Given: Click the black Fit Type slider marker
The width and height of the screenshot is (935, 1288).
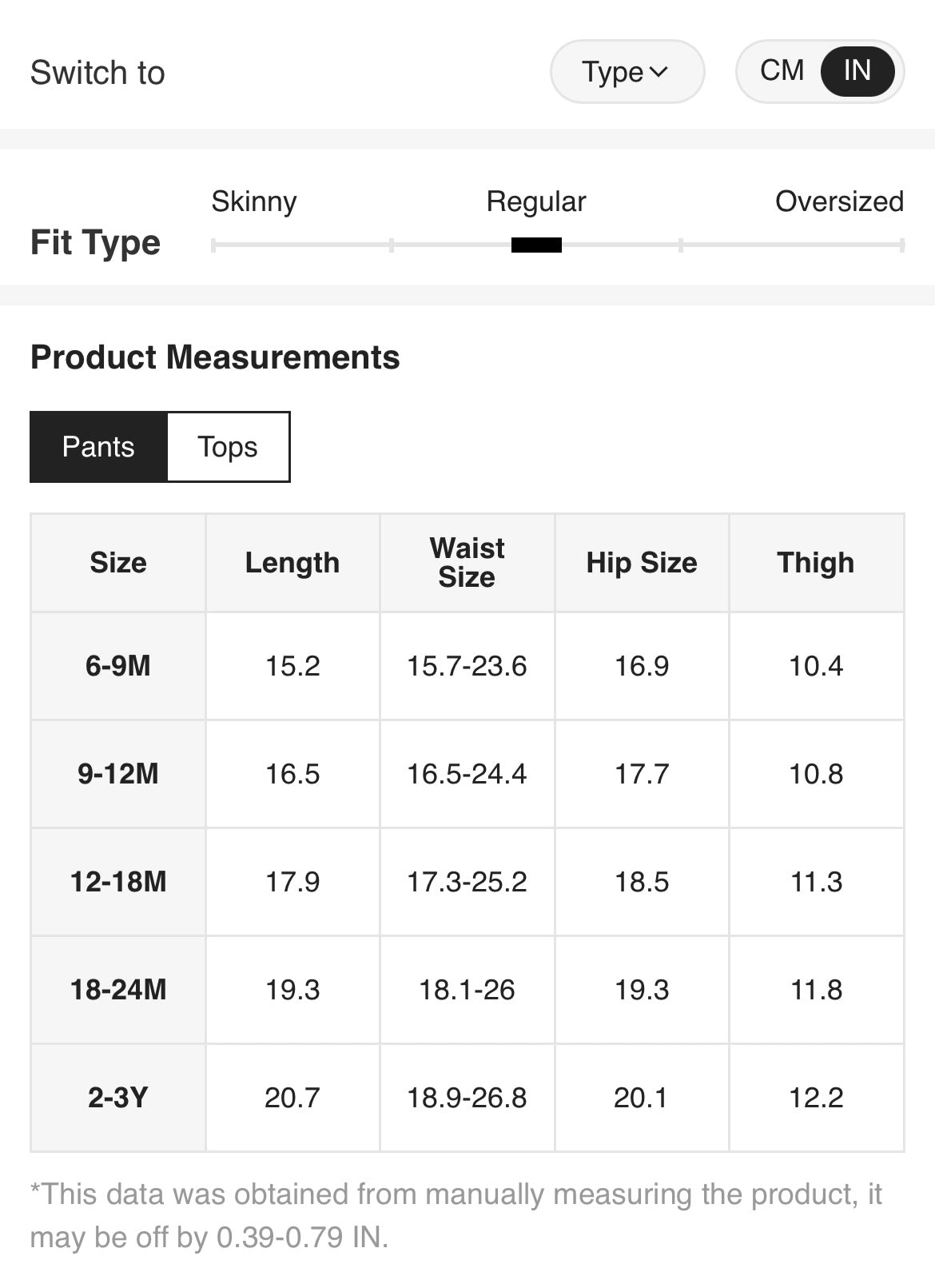Looking at the screenshot, I should (536, 245).
